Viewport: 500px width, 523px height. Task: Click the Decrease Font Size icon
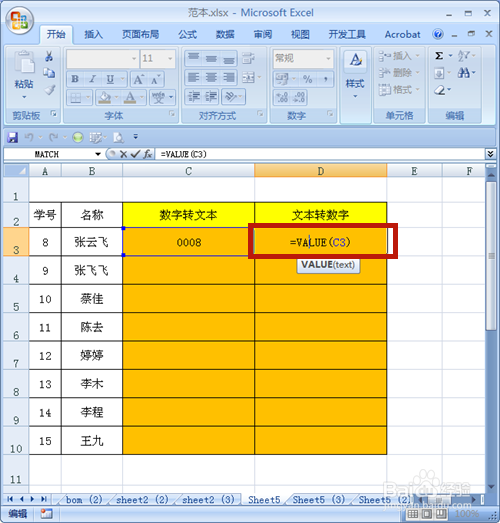(155, 79)
